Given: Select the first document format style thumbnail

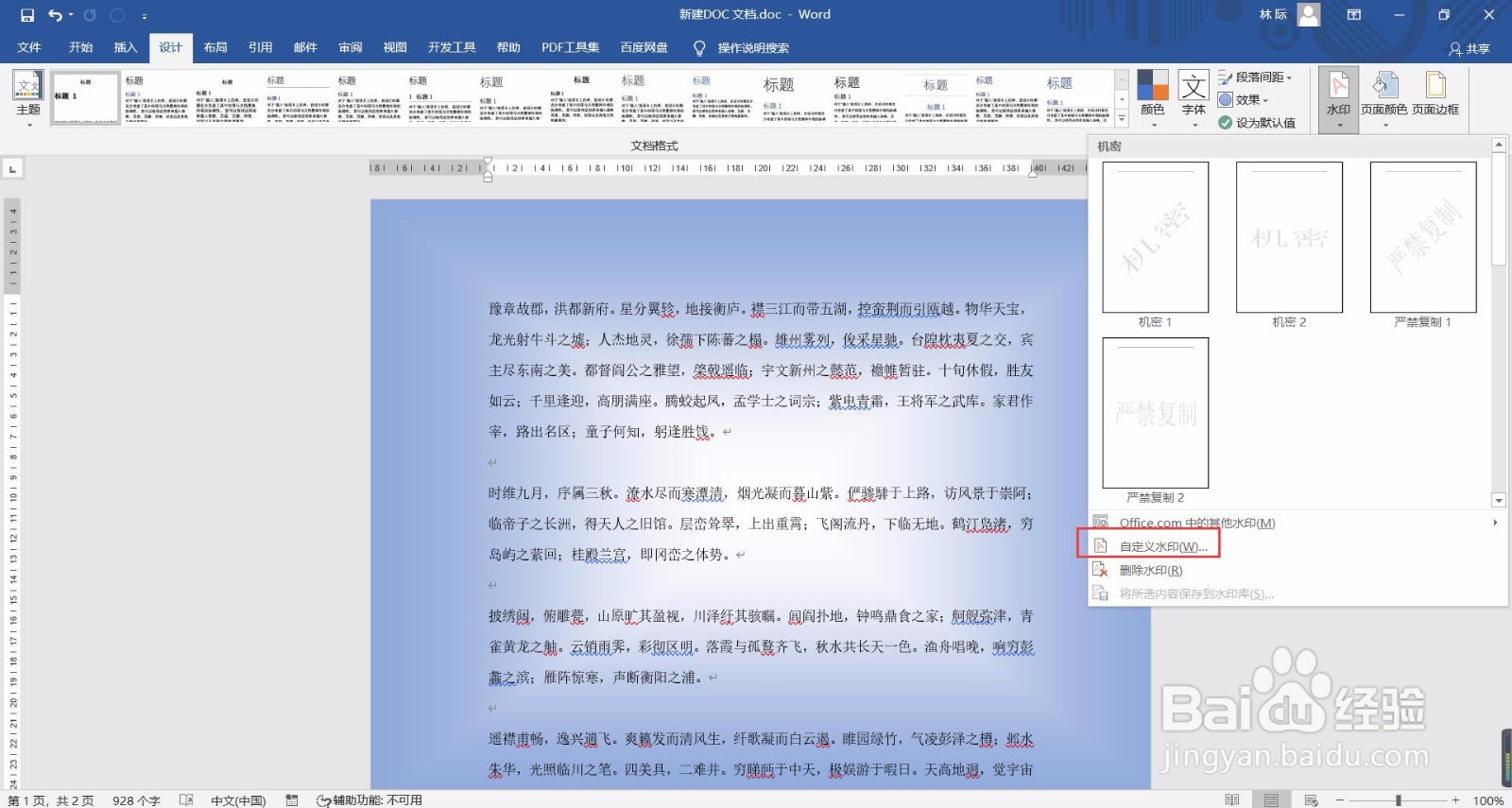Looking at the screenshot, I should tap(85, 98).
